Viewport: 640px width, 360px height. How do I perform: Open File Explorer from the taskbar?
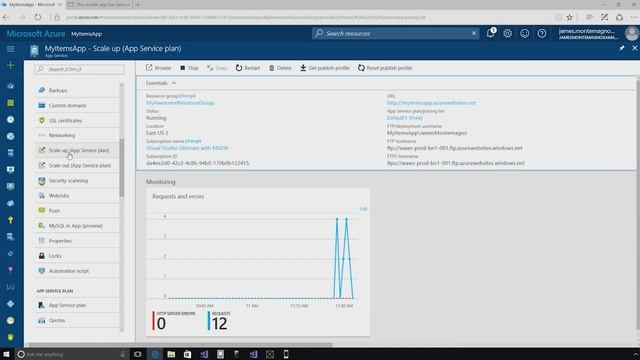(171, 354)
